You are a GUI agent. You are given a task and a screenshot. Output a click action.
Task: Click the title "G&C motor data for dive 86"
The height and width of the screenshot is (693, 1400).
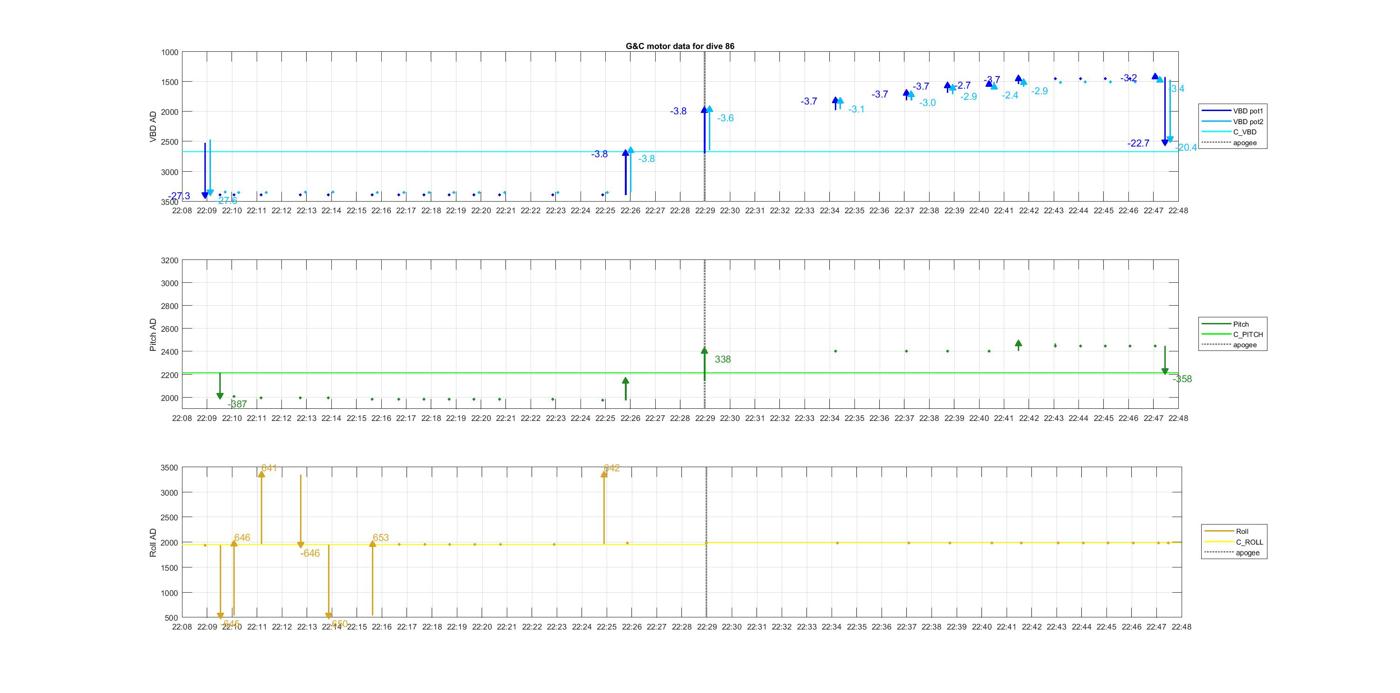[x=680, y=46]
